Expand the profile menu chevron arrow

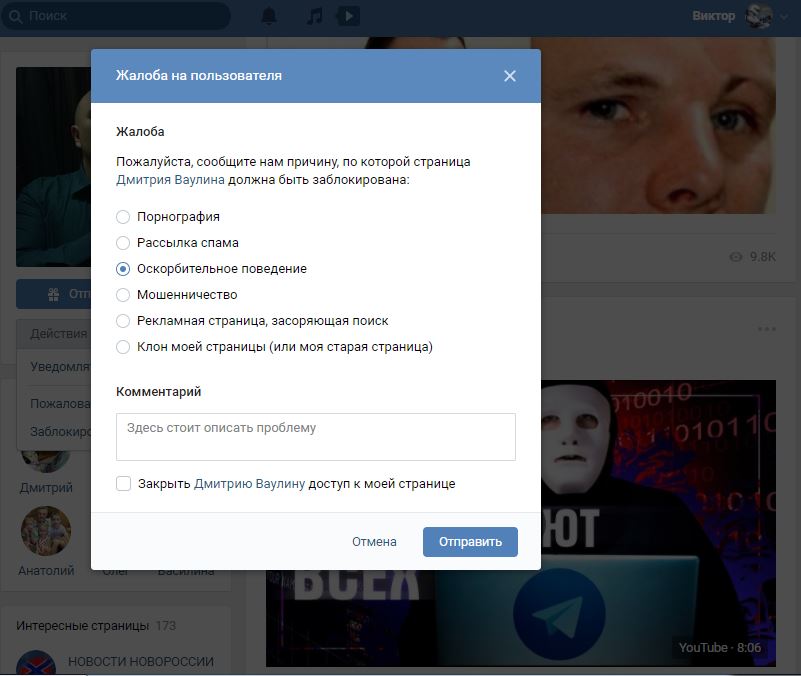[784, 16]
